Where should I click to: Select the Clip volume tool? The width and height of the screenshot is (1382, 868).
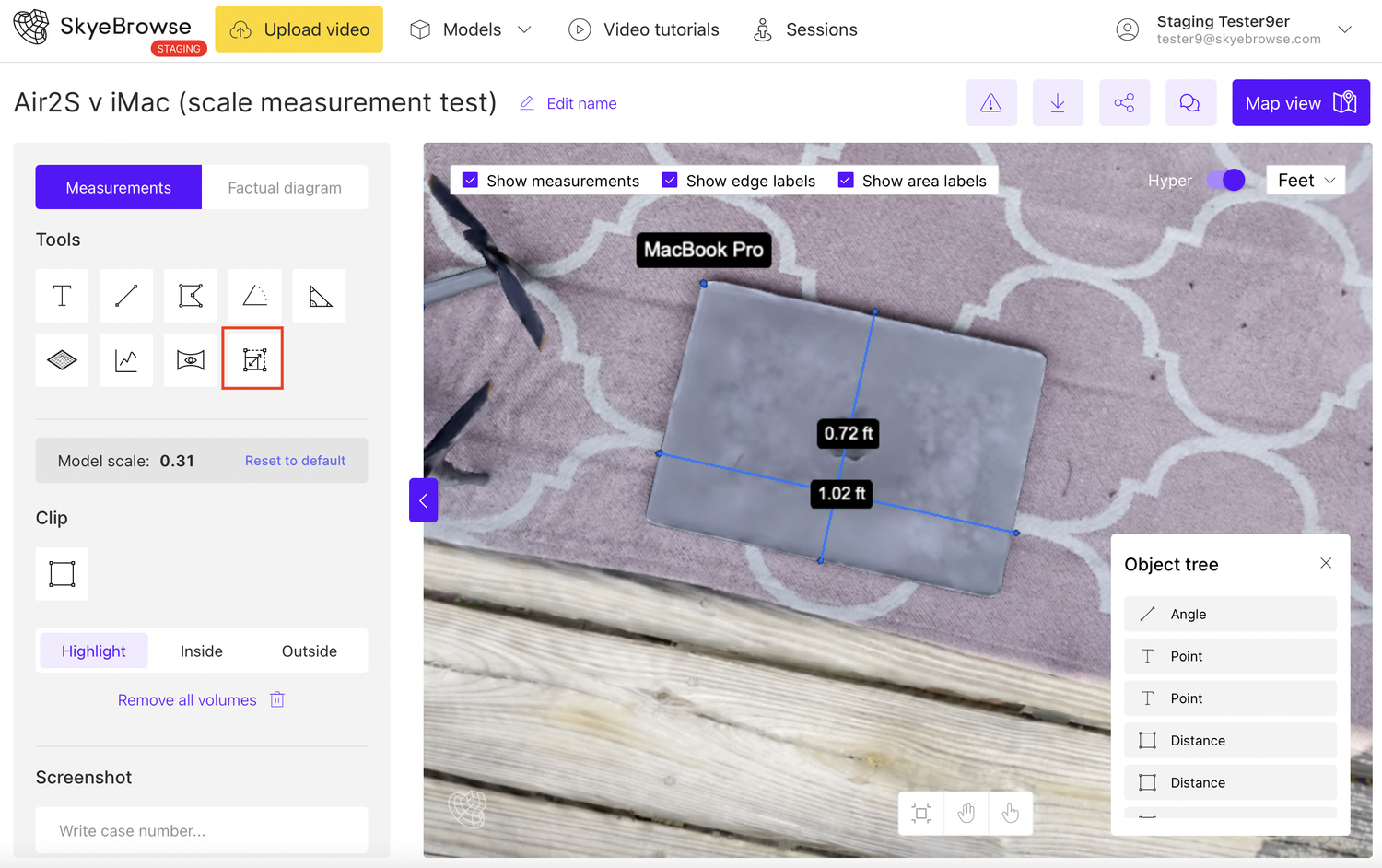(x=62, y=573)
